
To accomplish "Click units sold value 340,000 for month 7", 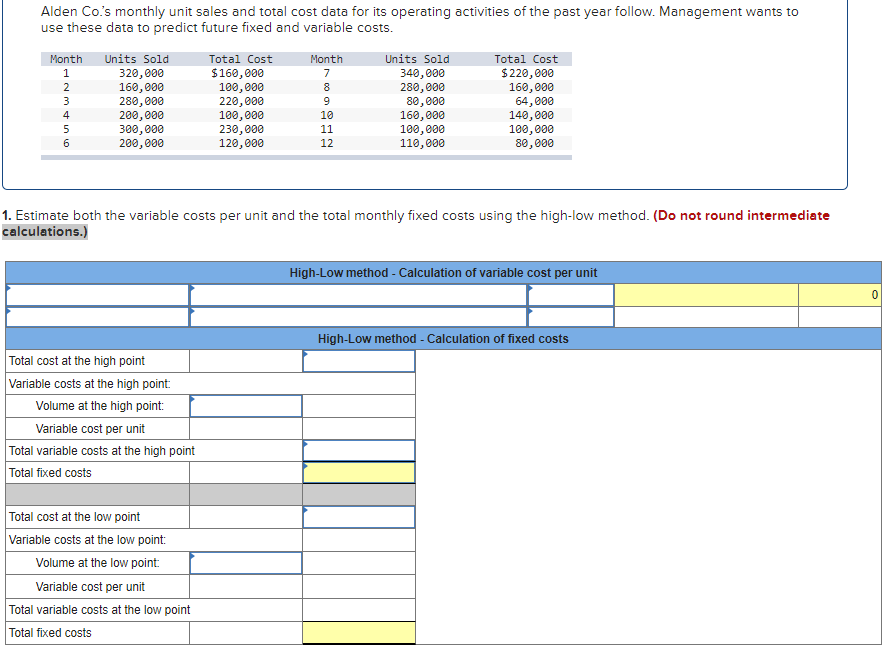I will (x=422, y=73).
